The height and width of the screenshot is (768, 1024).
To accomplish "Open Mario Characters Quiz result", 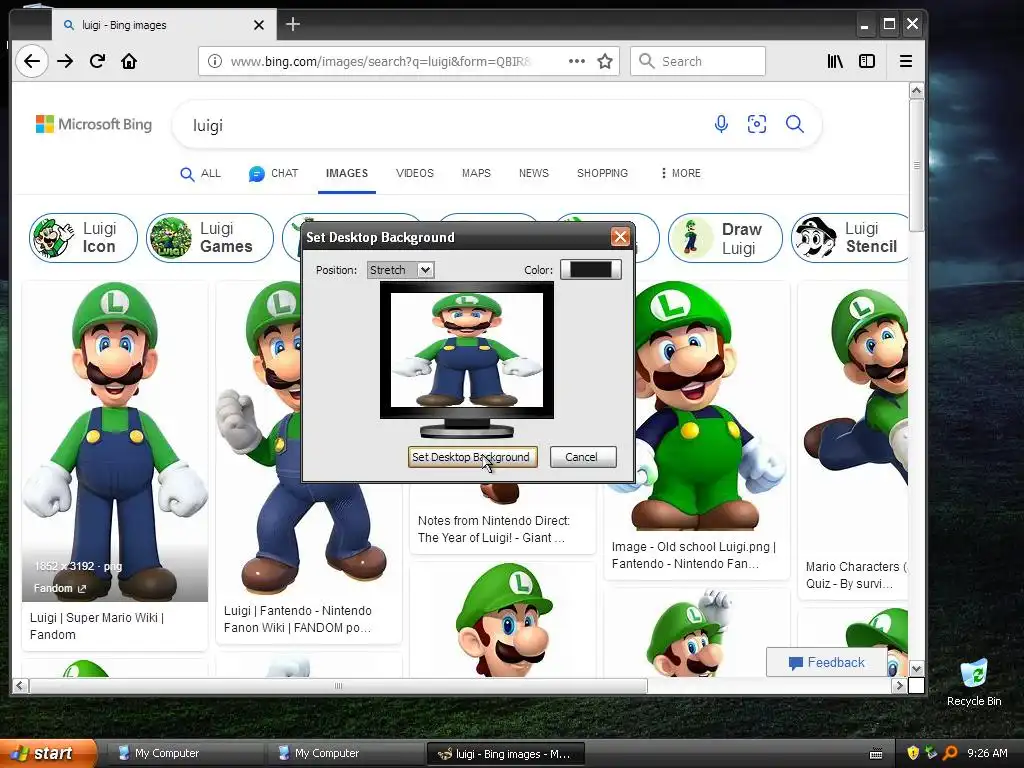I will click(856, 575).
